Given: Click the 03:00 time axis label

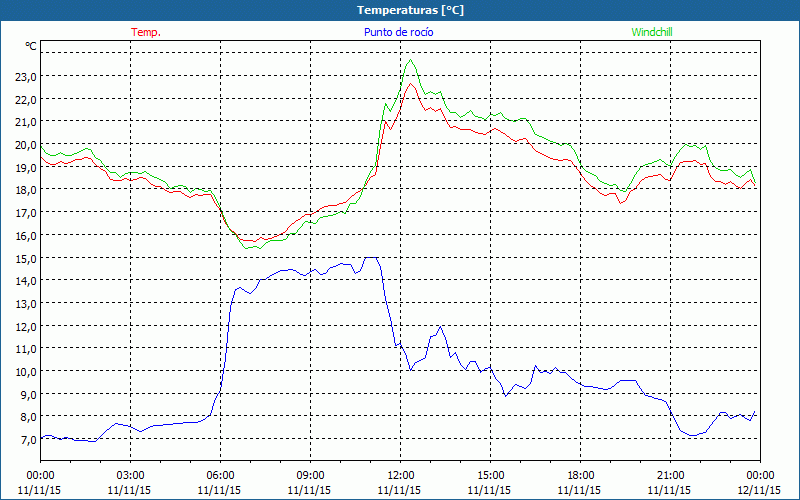Looking at the screenshot, I should pyautogui.click(x=130, y=476).
